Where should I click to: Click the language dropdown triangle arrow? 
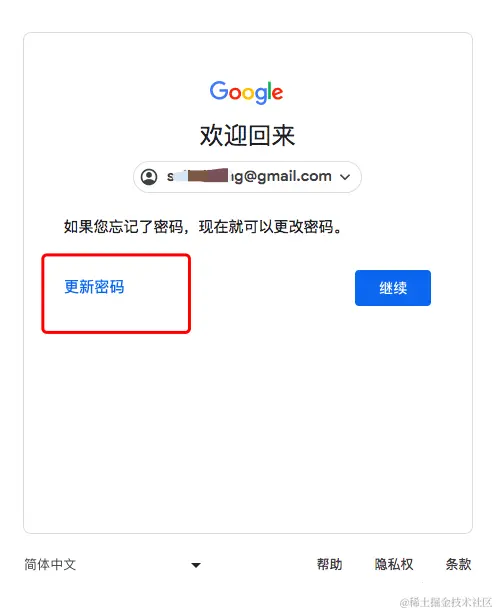pyautogui.click(x=196, y=565)
